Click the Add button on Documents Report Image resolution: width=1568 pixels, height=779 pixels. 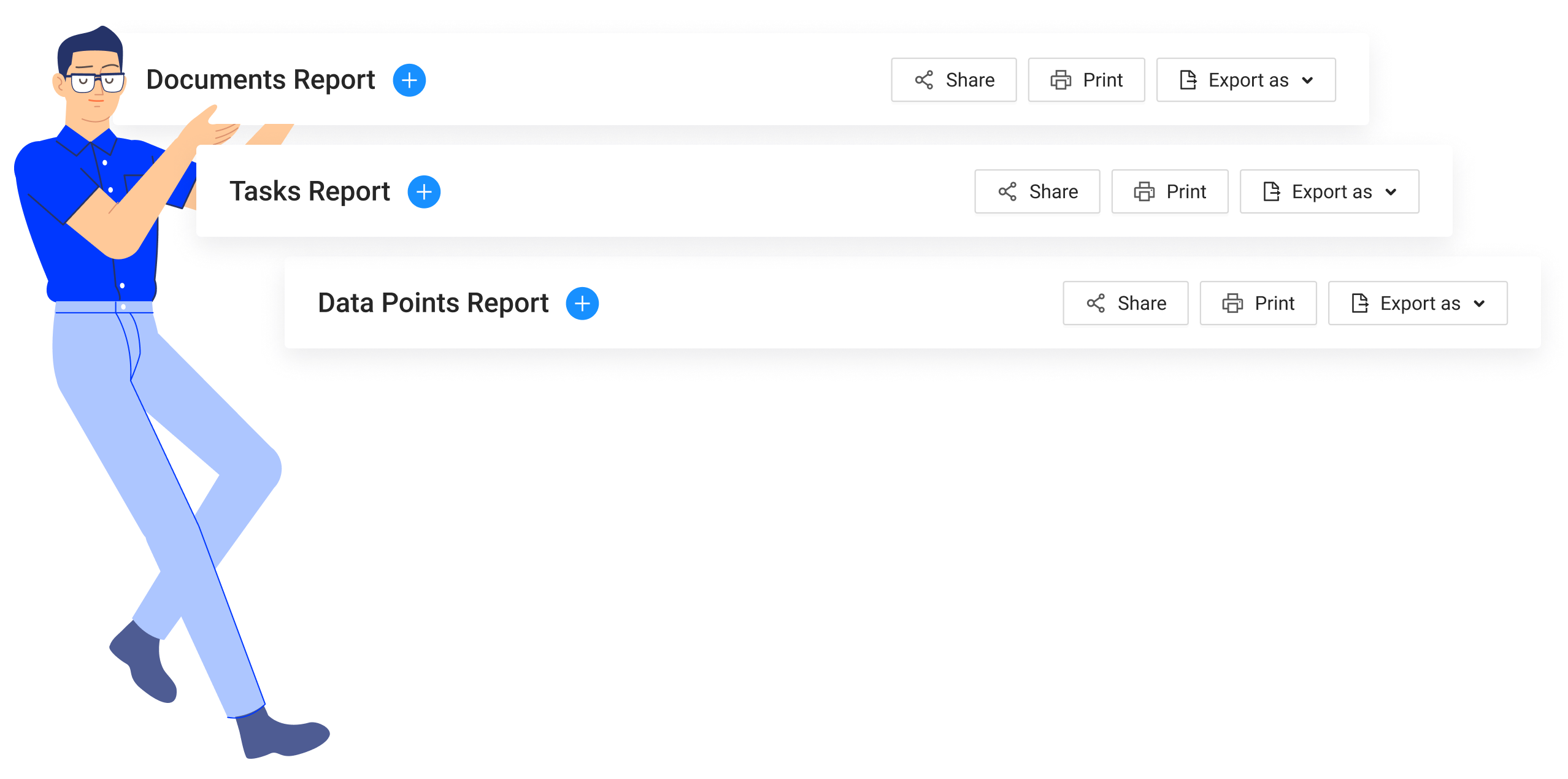click(x=408, y=80)
